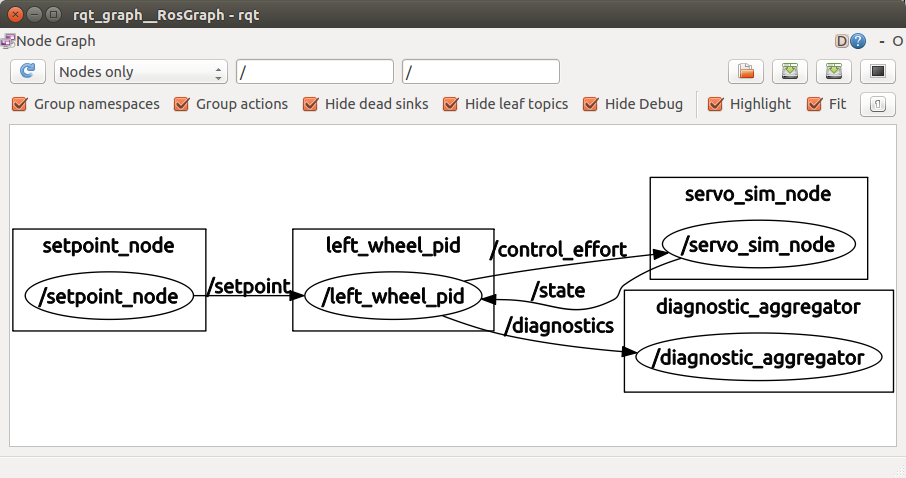This screenshot has height=478, width=906.
Task: Undock the Node Graph panel with the O button
Action: click(x=897, y=41)
